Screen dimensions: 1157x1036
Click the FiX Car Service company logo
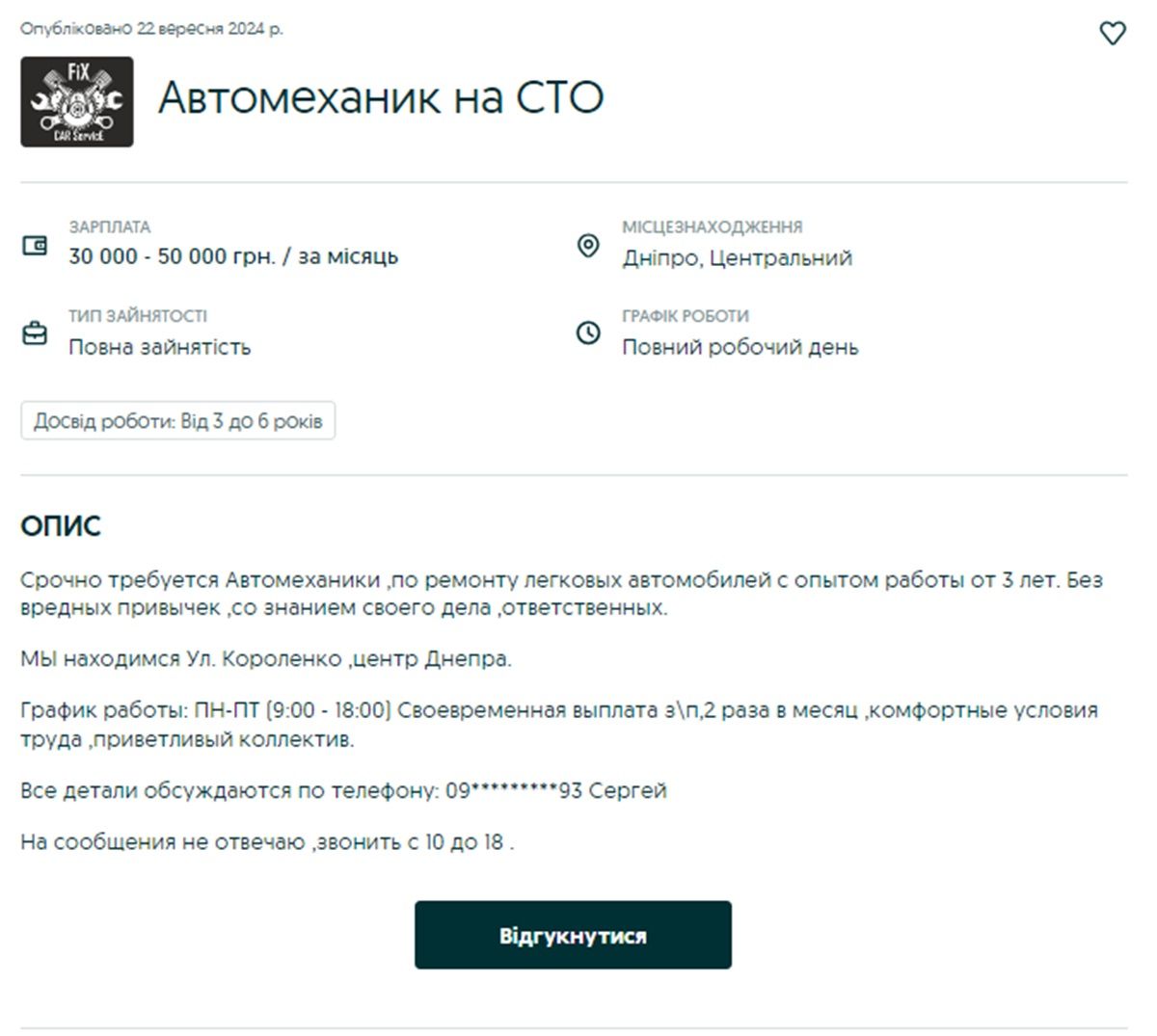[77, 101]
